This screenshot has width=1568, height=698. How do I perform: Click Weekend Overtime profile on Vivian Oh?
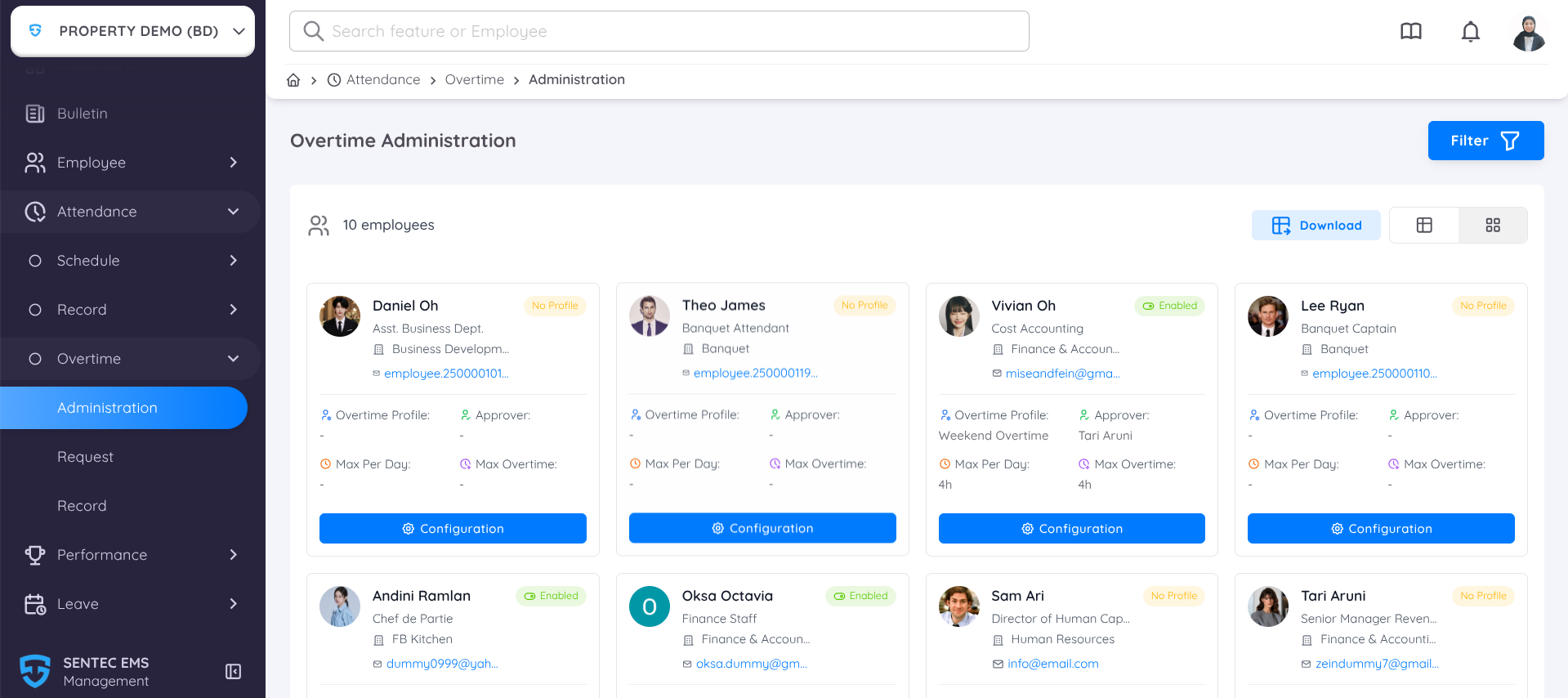click(x=994, y=436)
